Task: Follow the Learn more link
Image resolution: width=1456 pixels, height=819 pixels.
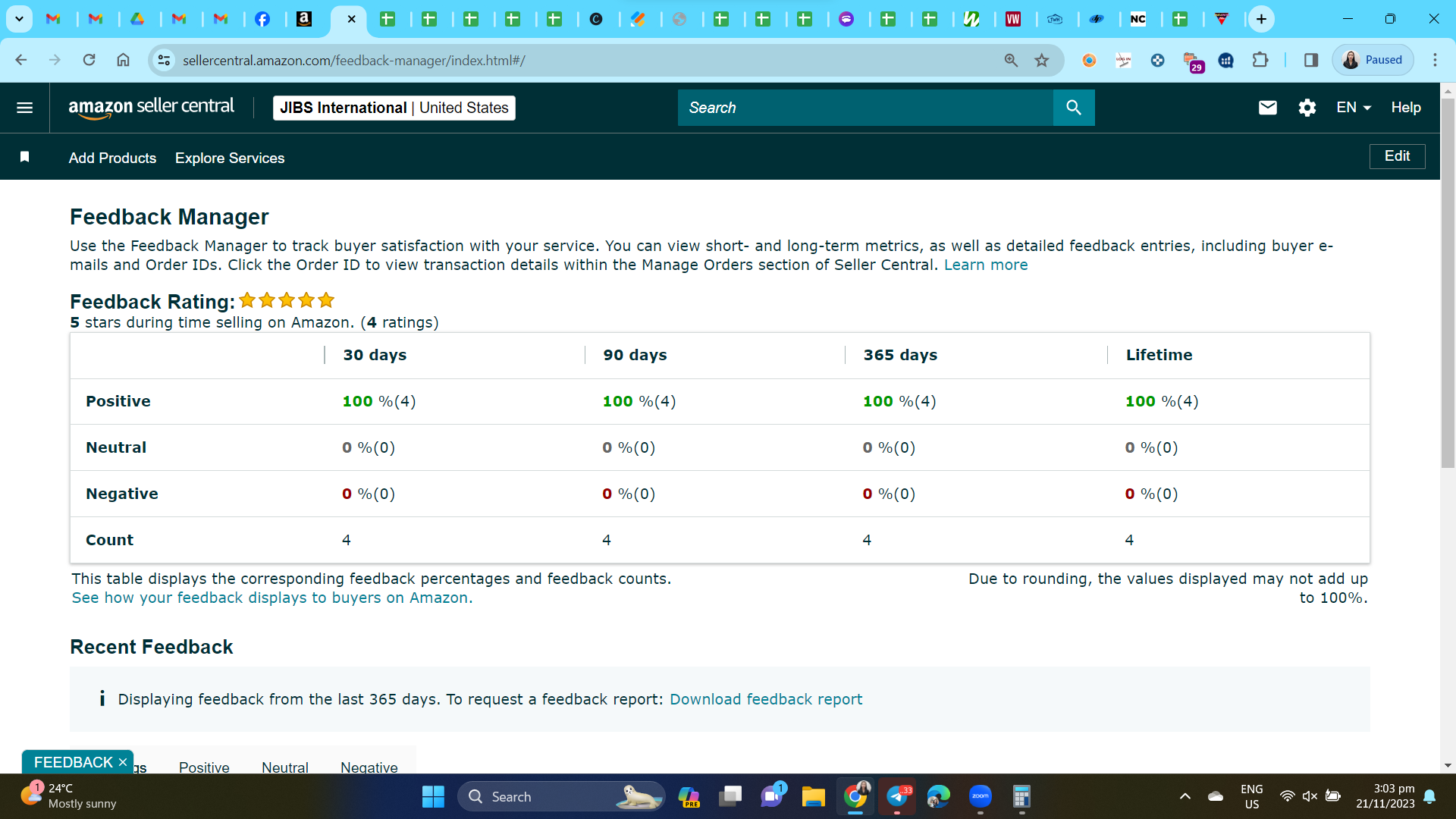Action: (986, 265)
